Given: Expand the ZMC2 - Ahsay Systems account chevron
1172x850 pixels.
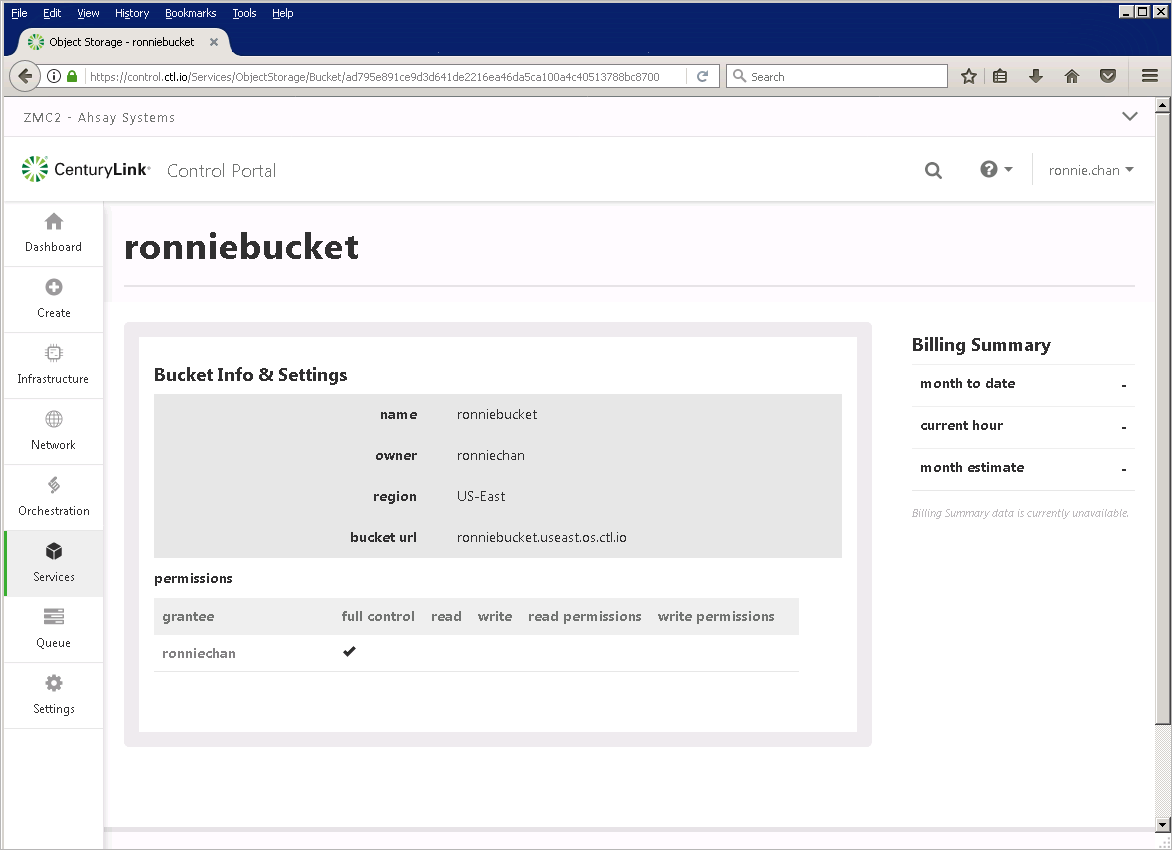Looking at the screenshot, I should tap(1129, 117).
